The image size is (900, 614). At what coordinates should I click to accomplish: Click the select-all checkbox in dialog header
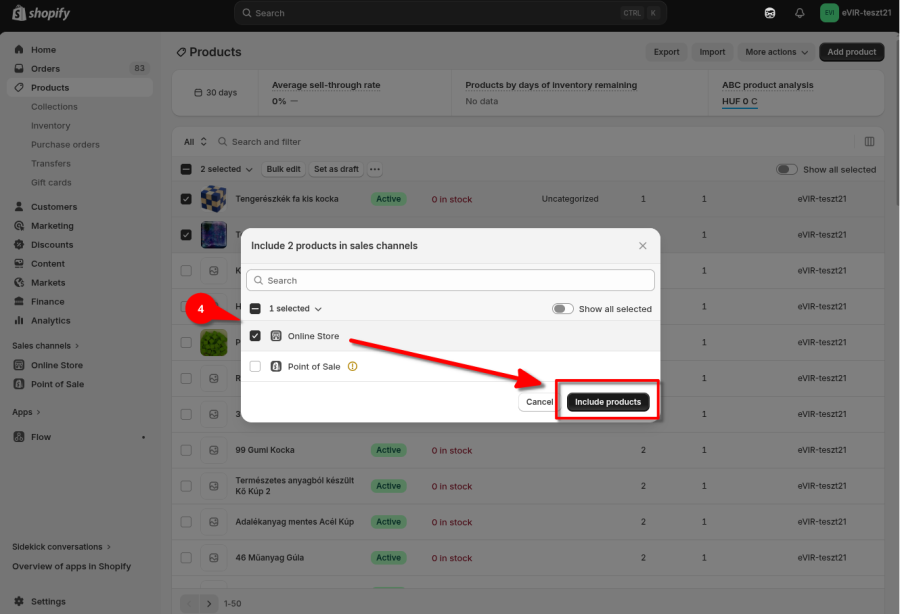pos(255,309)
